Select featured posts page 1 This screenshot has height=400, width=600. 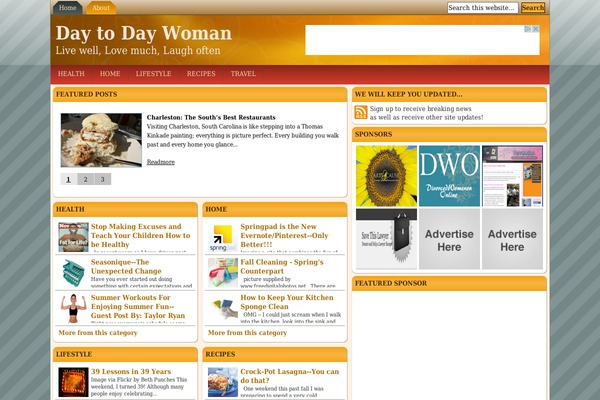pyautogui.click(x=68, y=179)
